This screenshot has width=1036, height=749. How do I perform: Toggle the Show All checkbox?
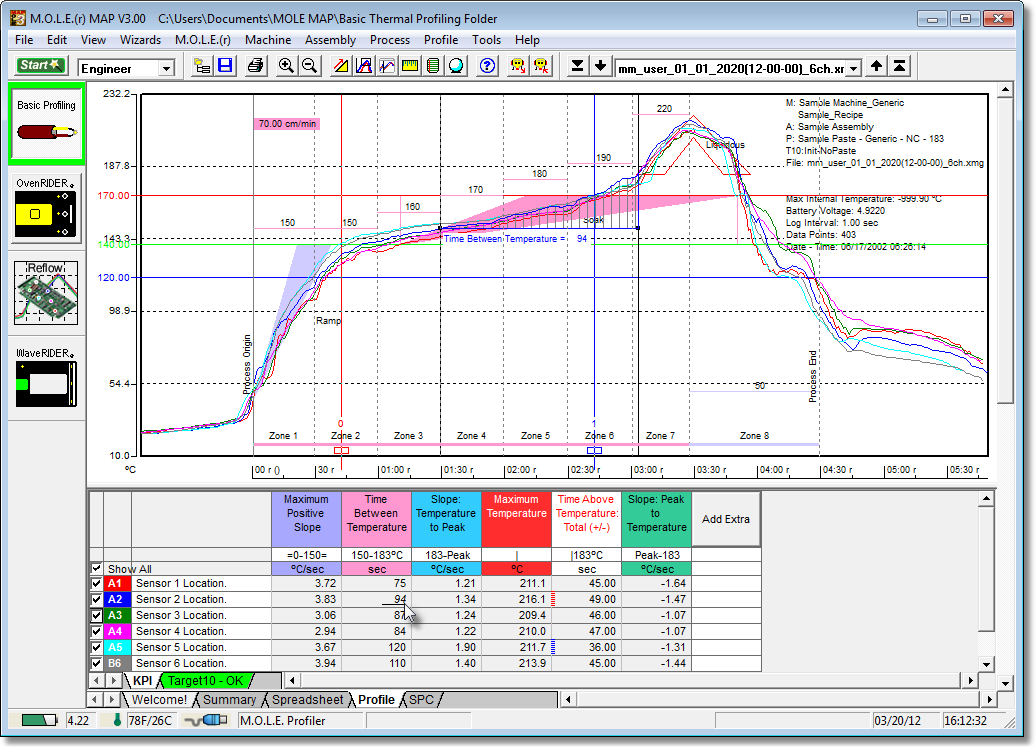tap(96, 568)
